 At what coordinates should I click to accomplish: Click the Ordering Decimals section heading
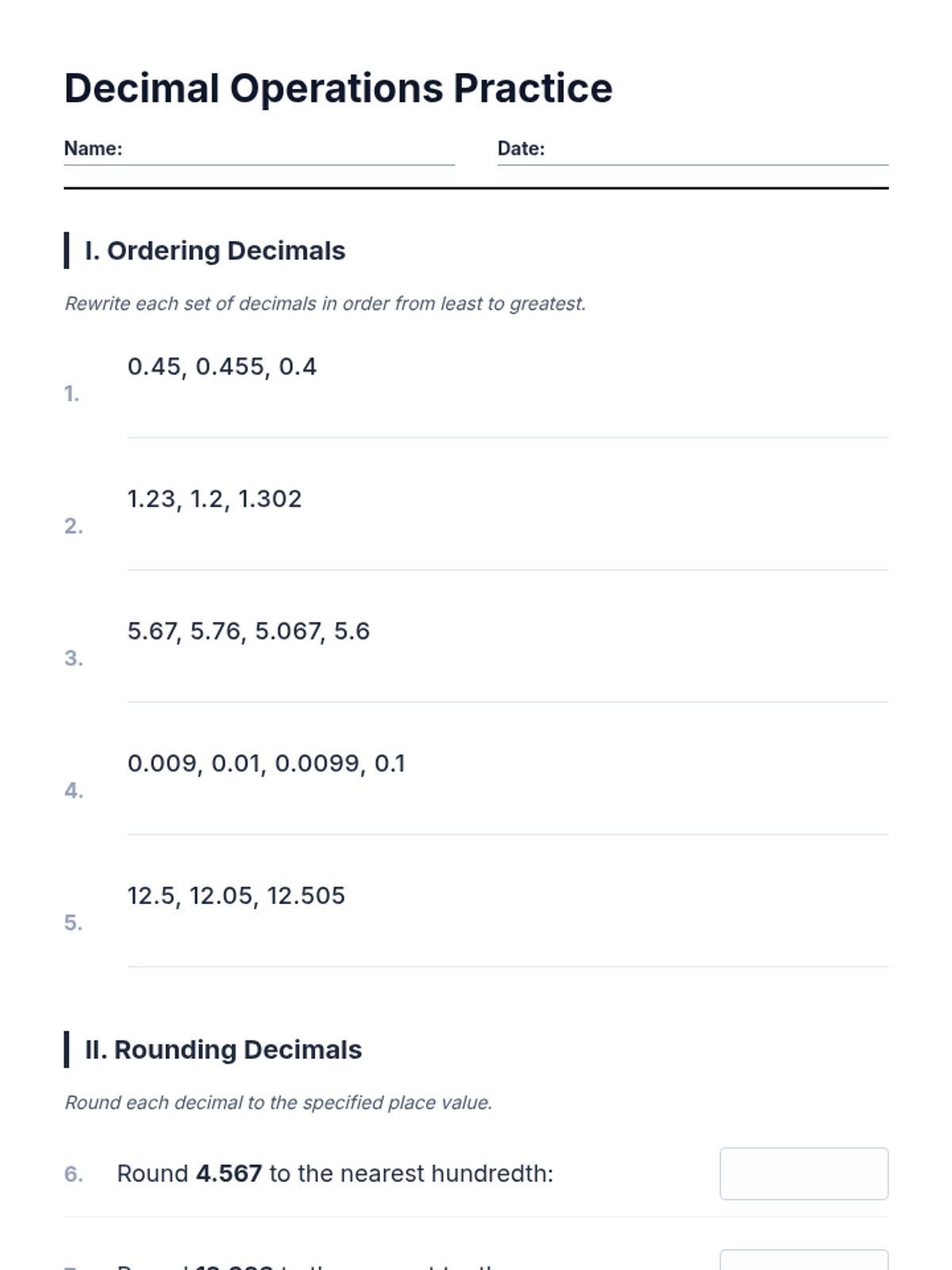click(x=214, y=251)
